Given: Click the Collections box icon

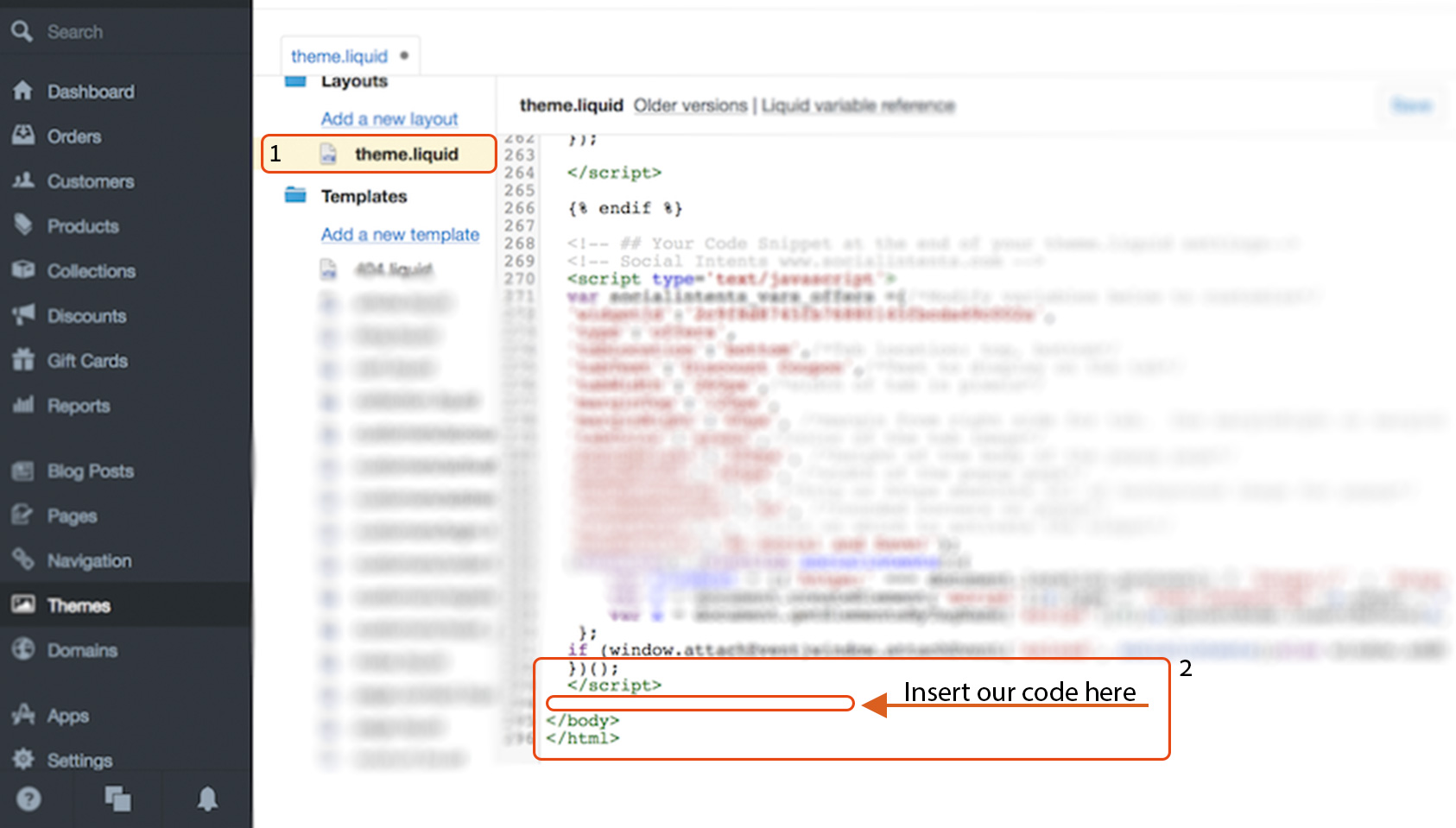Looking at the screenshot, I should (23, 270).
